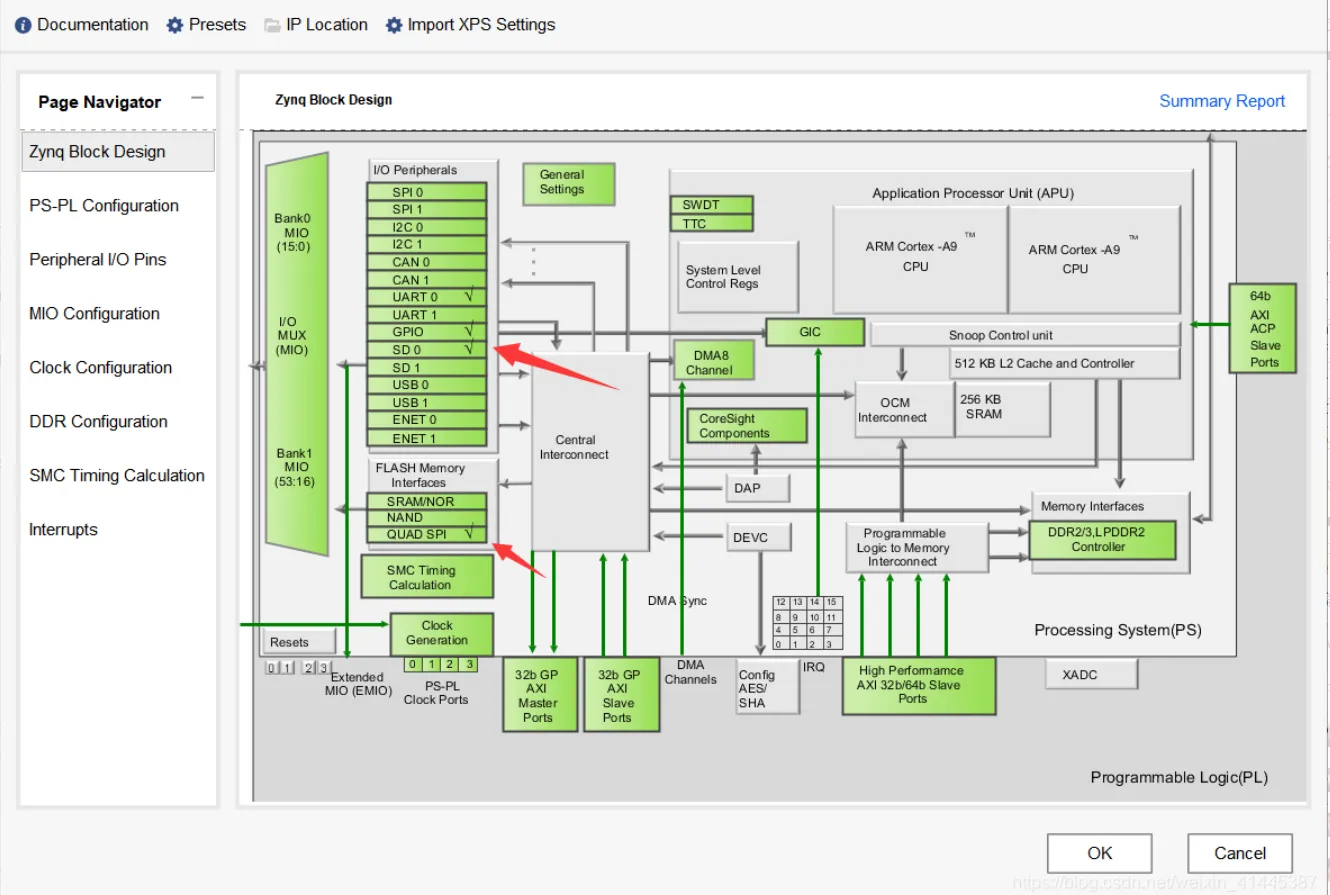
Task: Select the I2C 1 peripheral block
Action: coord(427,244)
